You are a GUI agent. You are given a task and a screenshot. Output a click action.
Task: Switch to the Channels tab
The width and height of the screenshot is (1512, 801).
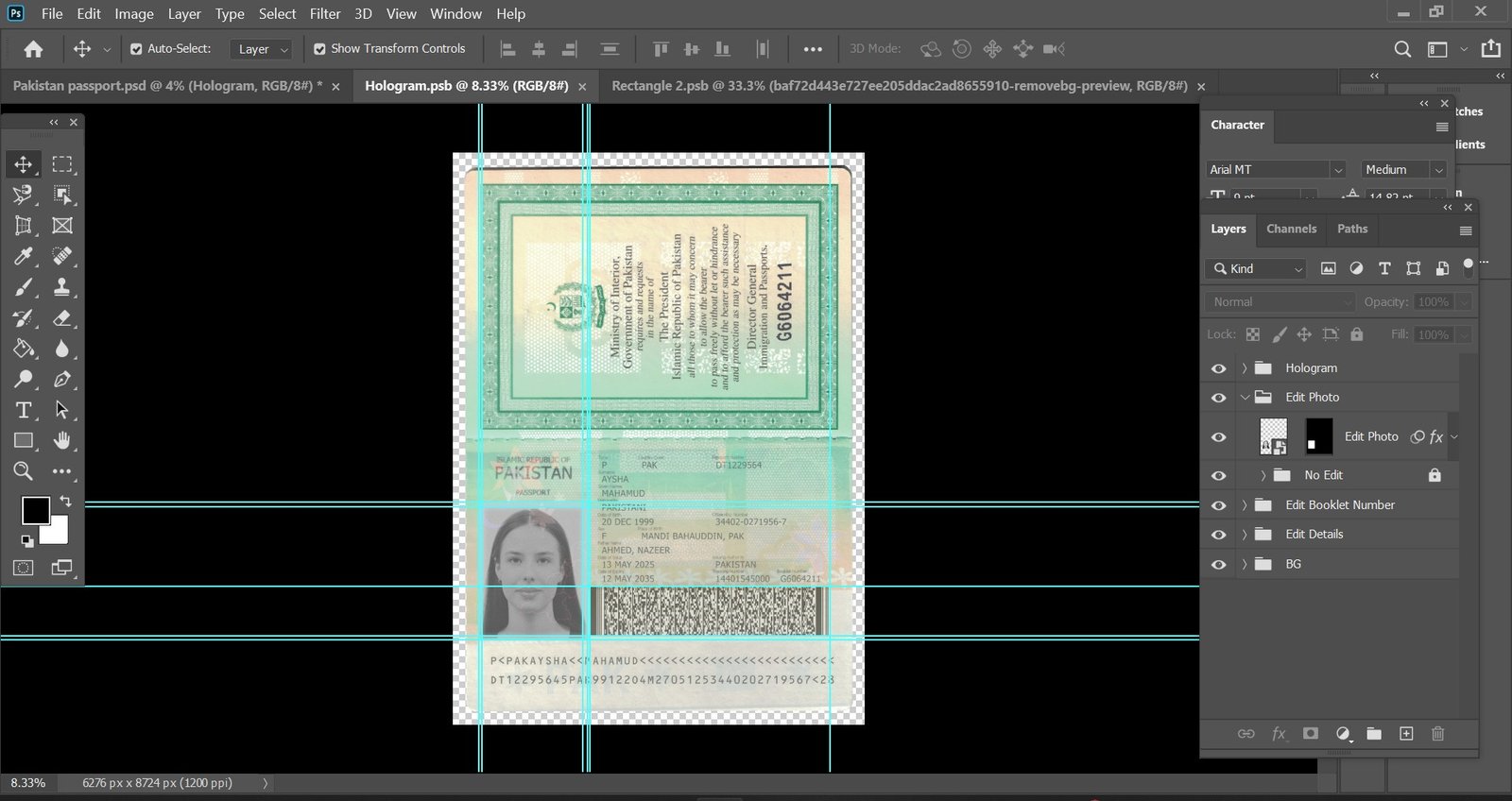click(x=1291, y=230)
